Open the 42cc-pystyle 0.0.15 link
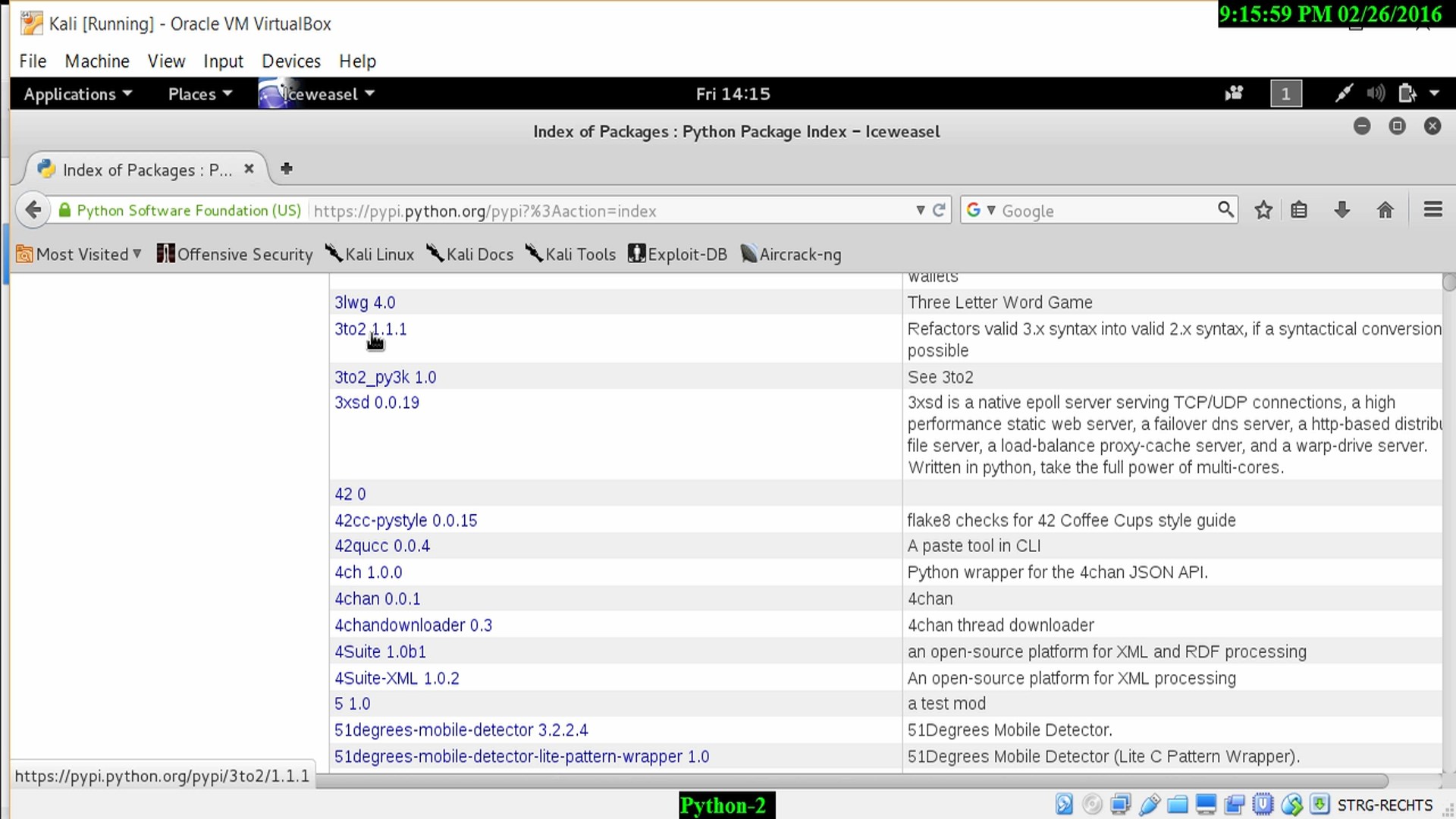Viewport: 1456px width, 819px height. point(406,521)
